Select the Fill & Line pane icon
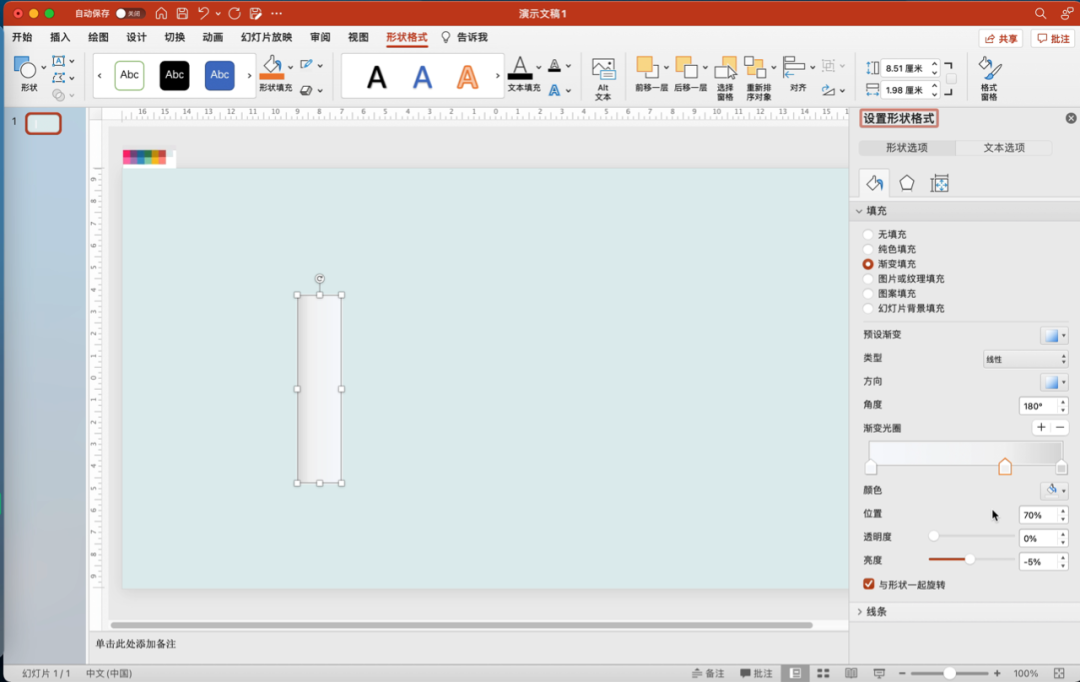The width and height of the screenshot is (1080, 682). click(x=875, y=183)
